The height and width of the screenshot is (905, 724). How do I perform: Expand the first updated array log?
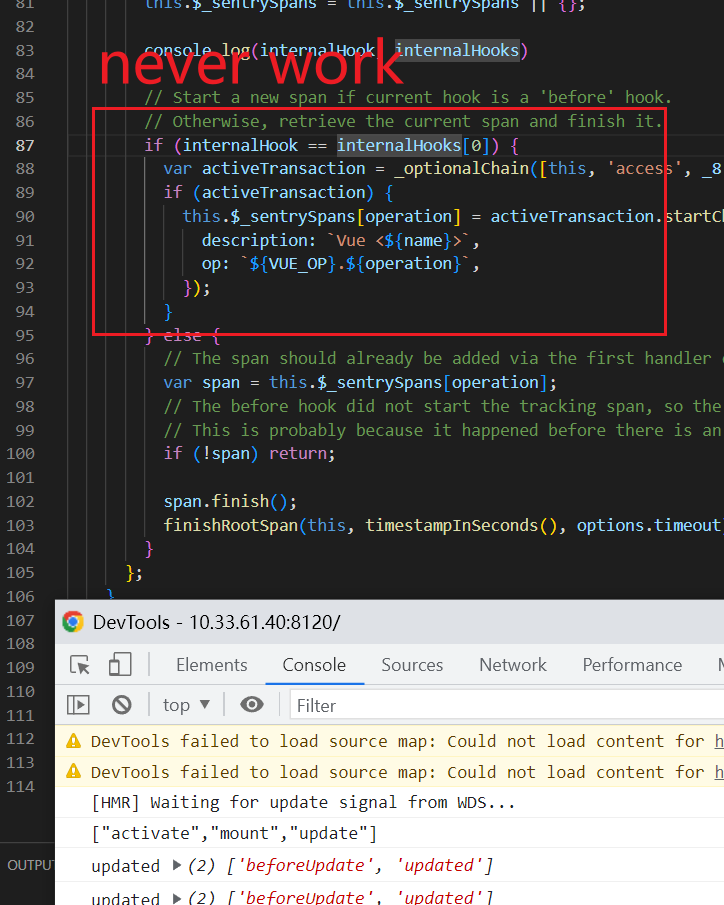[x=178, y=865]
